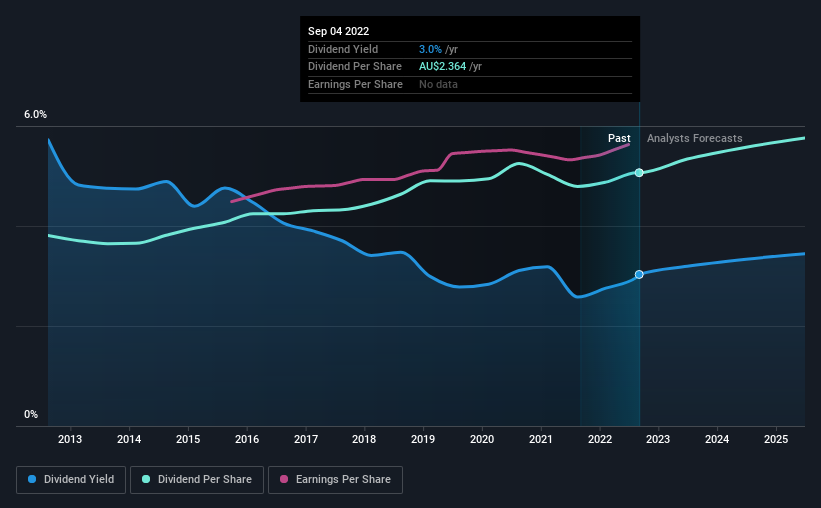Click the AU$2.364 dividend per share value
The width and height of the screenshot is (821, 508).
point(442,67)
